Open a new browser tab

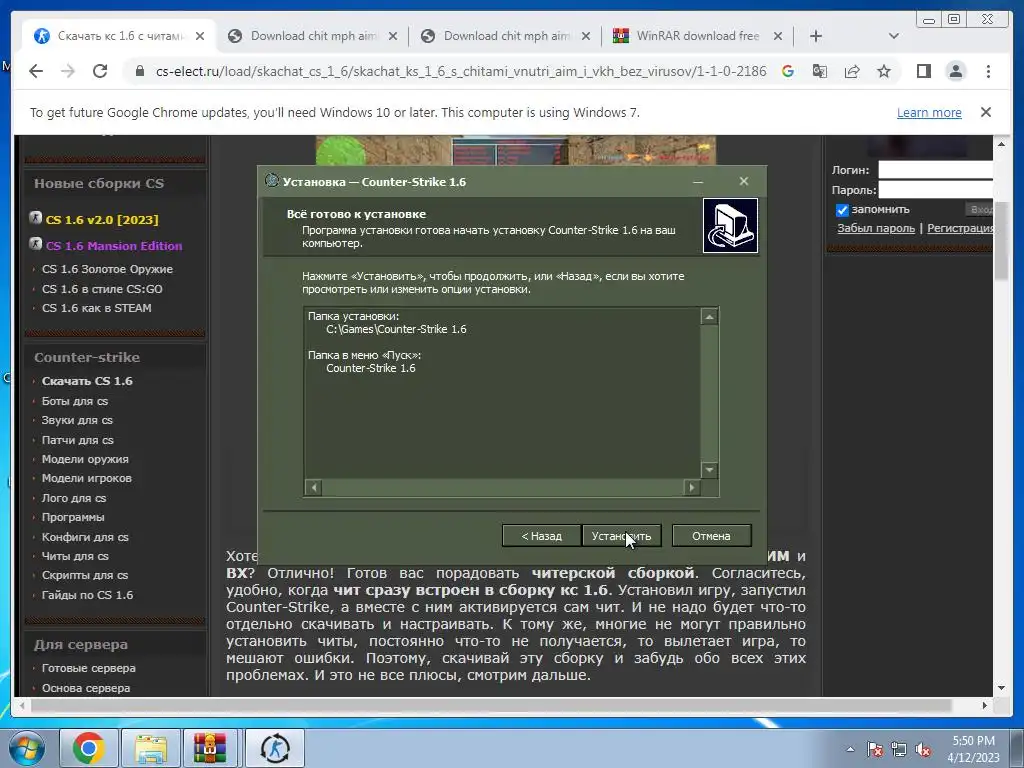click(816, 36)
